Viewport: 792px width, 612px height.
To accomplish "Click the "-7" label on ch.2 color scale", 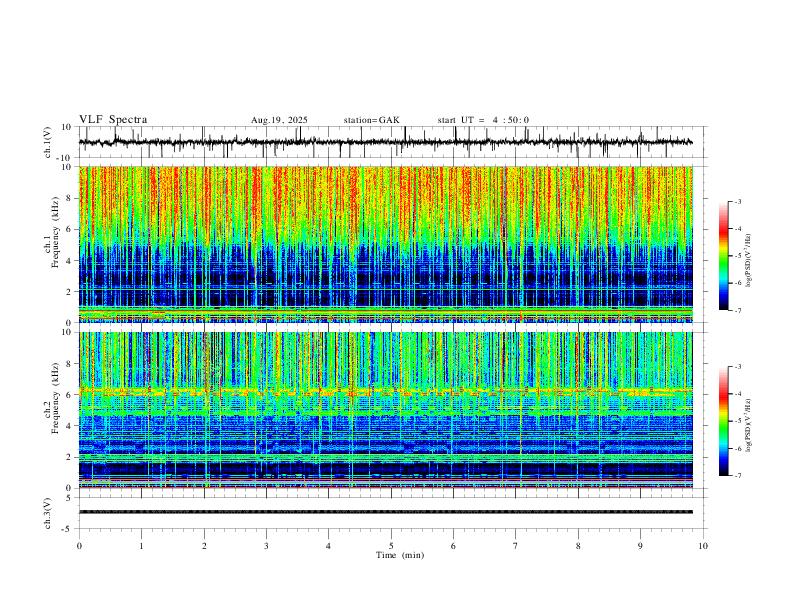I will click(x=738, y=475).
